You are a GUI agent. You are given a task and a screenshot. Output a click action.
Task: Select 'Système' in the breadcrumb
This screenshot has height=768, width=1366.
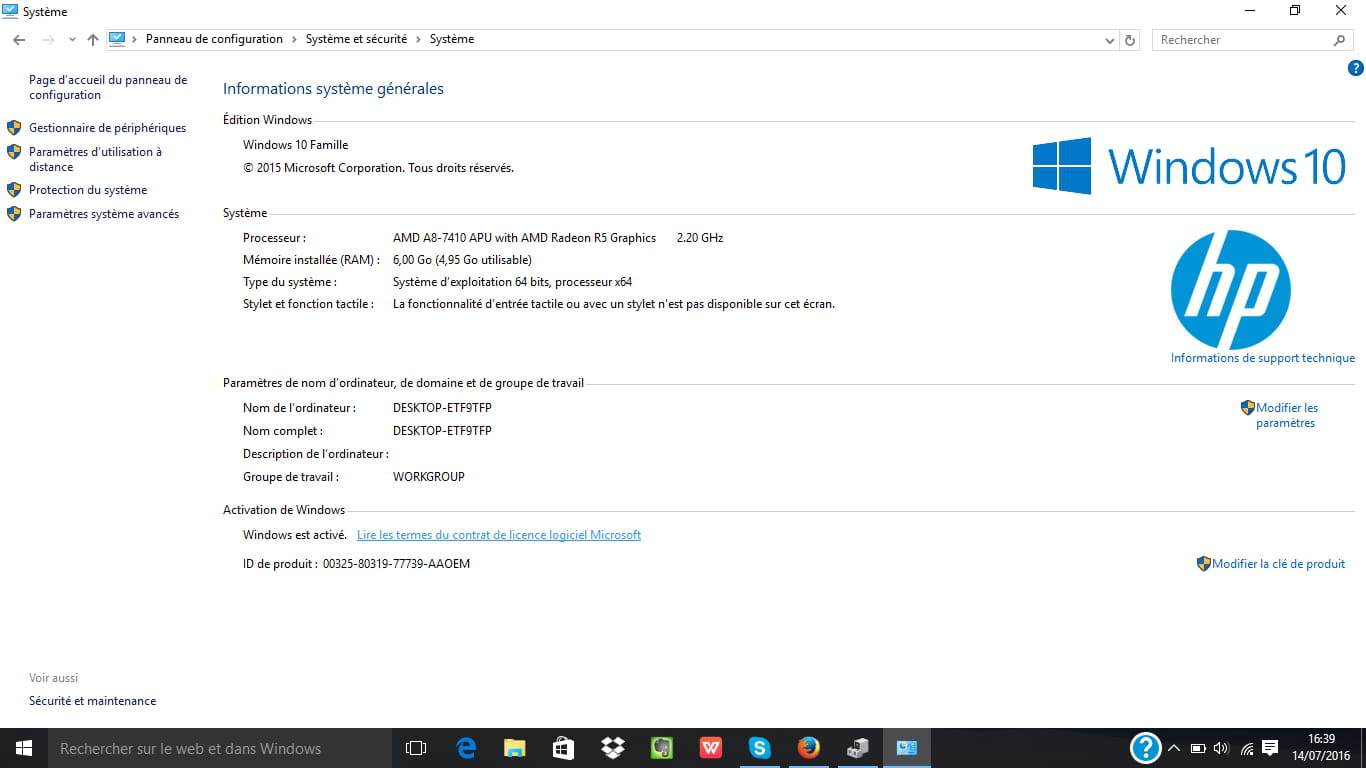point(452,39)
